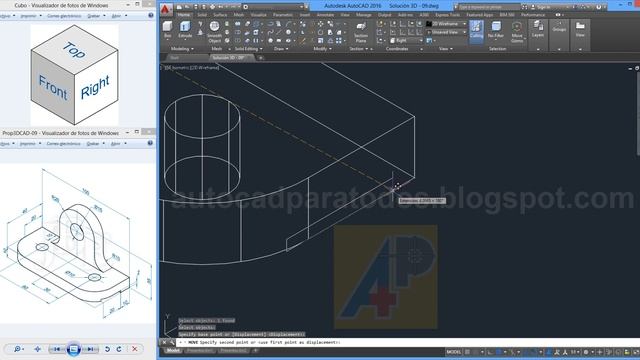Image resolution: width=640 pixels, height=360 pixels.
Task: Play slideshow in photo viewer
Action: 73,349
